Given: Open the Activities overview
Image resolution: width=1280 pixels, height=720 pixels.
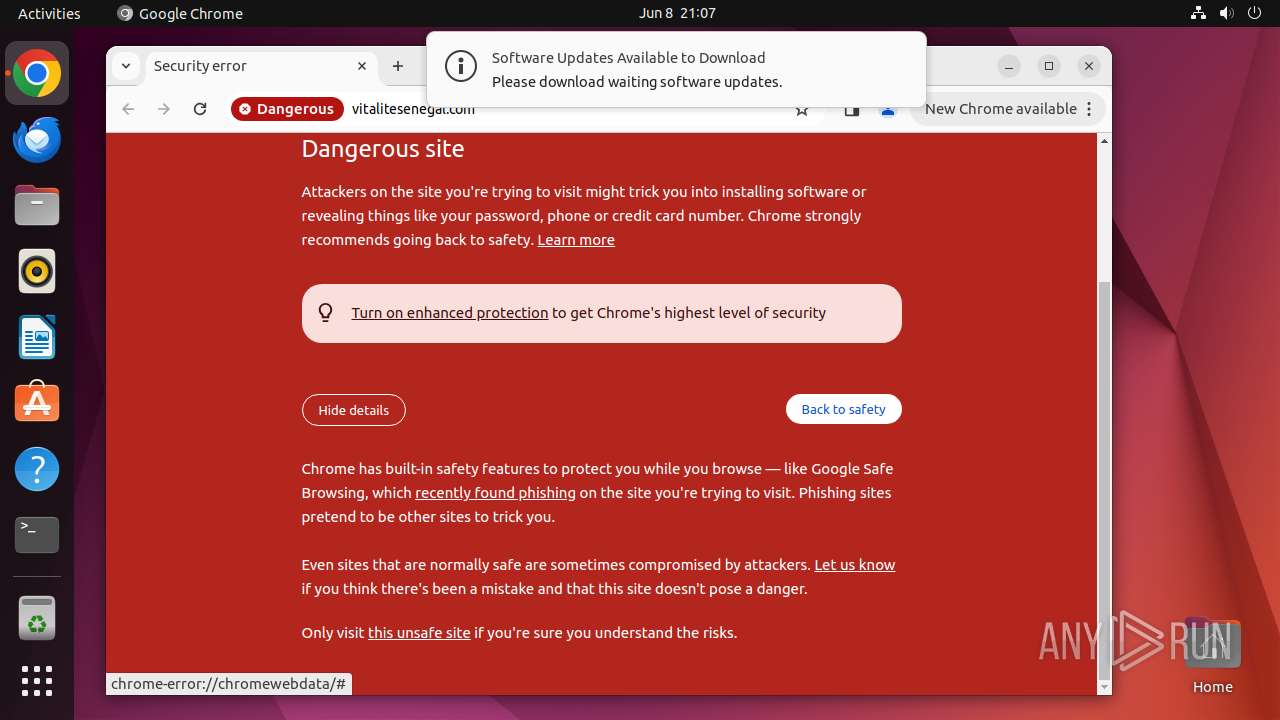Looking at the screenshot, I should [49, 13].
